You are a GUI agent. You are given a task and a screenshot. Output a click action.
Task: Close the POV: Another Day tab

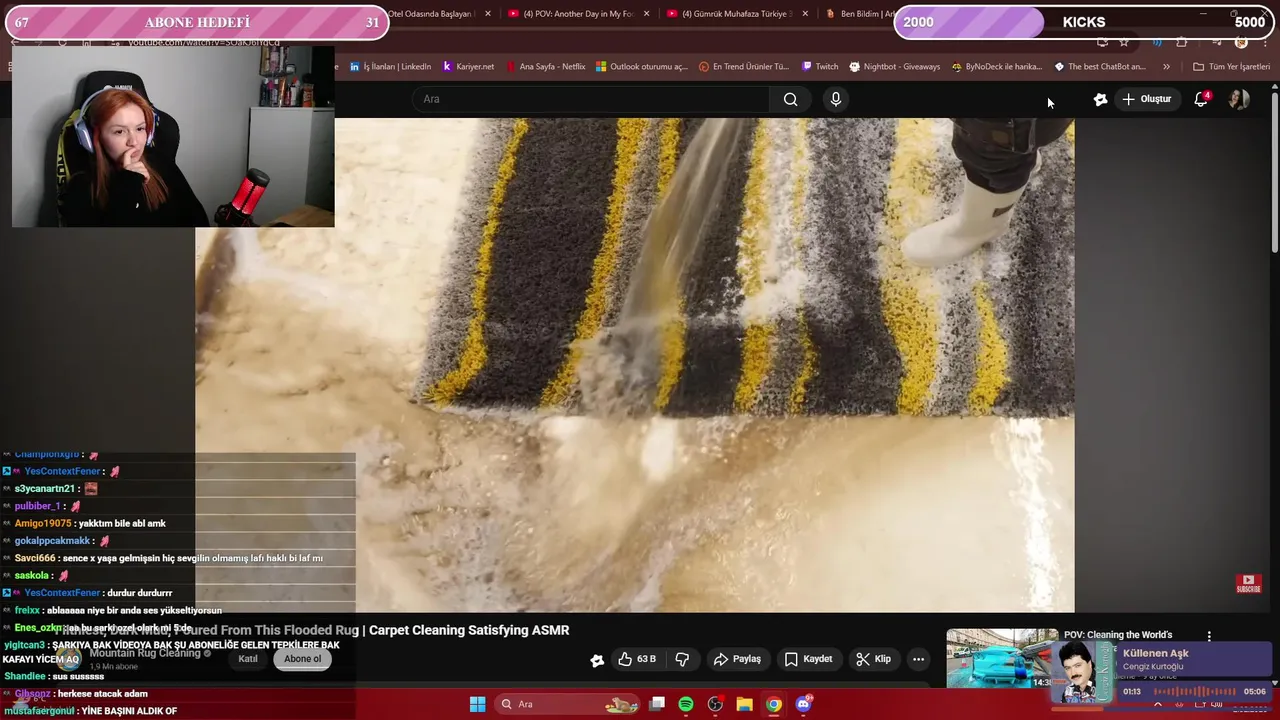click(647, 14)
